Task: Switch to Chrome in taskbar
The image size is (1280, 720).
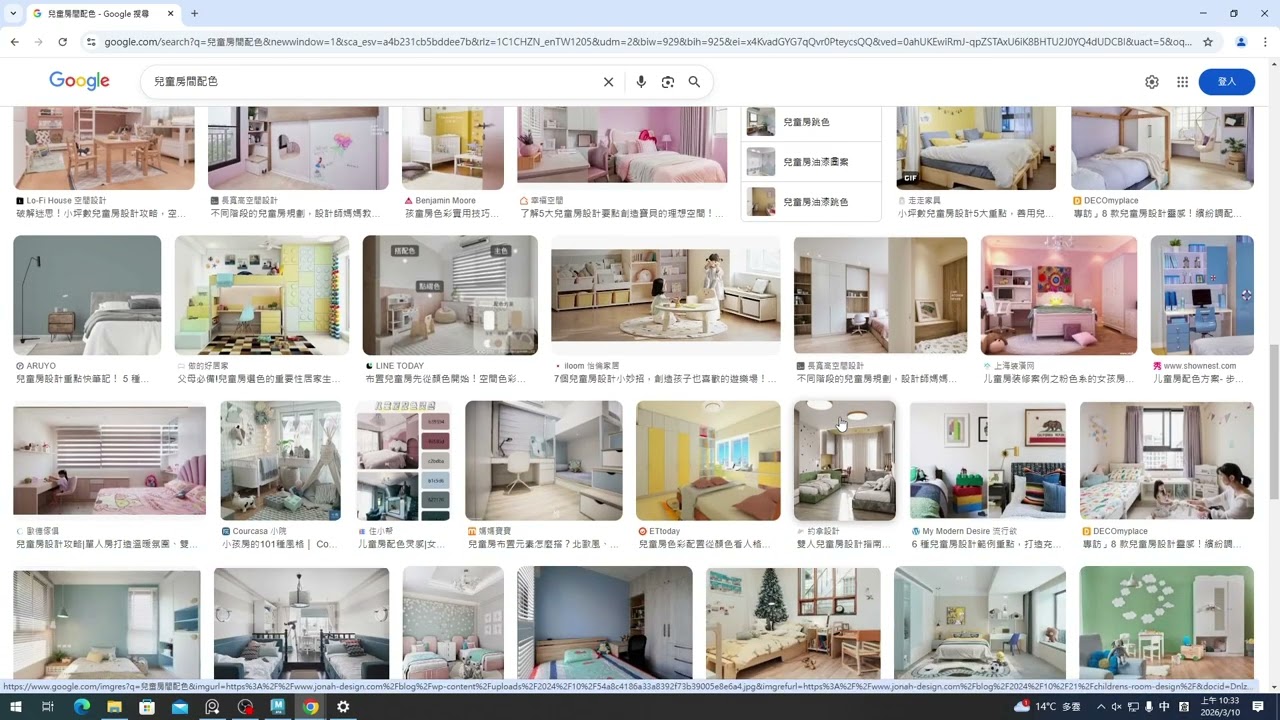Action: [x=311, y=707]
